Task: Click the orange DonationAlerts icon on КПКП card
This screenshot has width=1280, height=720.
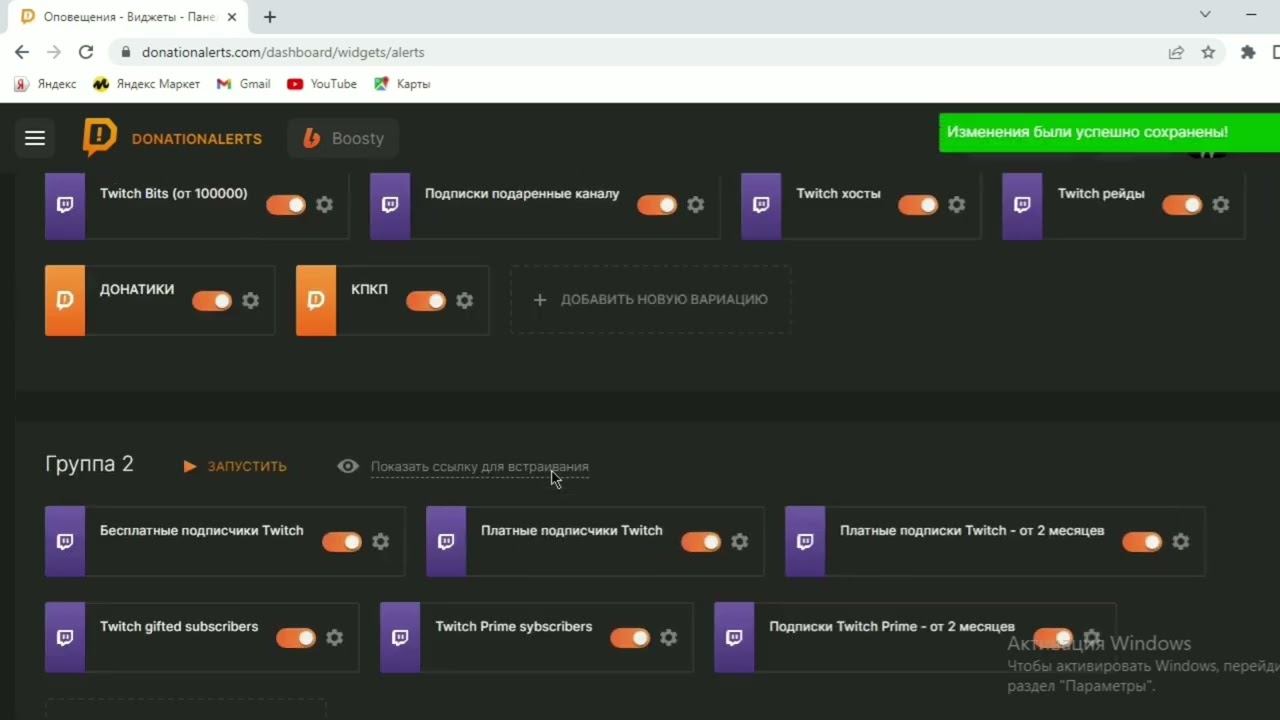Action: coord(316,300)
